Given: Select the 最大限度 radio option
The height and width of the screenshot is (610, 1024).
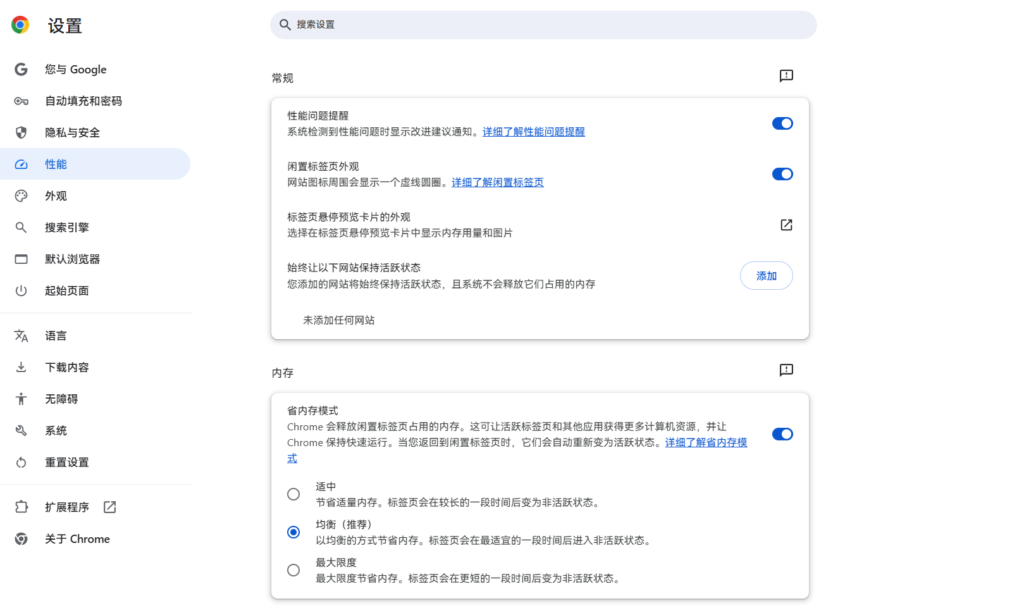Looking at the screenshot, I should pyautogui.click(x=293, y=570).
